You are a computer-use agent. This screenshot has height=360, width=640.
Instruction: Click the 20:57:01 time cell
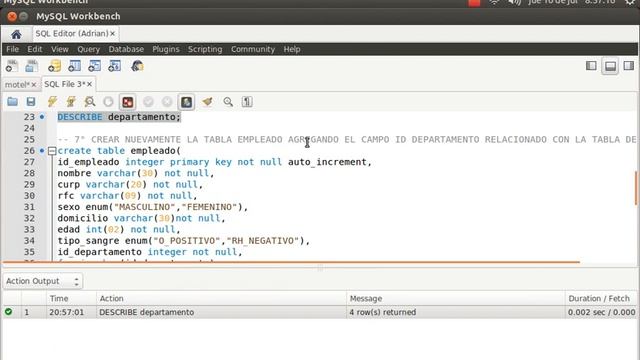(x=67, y=312)
